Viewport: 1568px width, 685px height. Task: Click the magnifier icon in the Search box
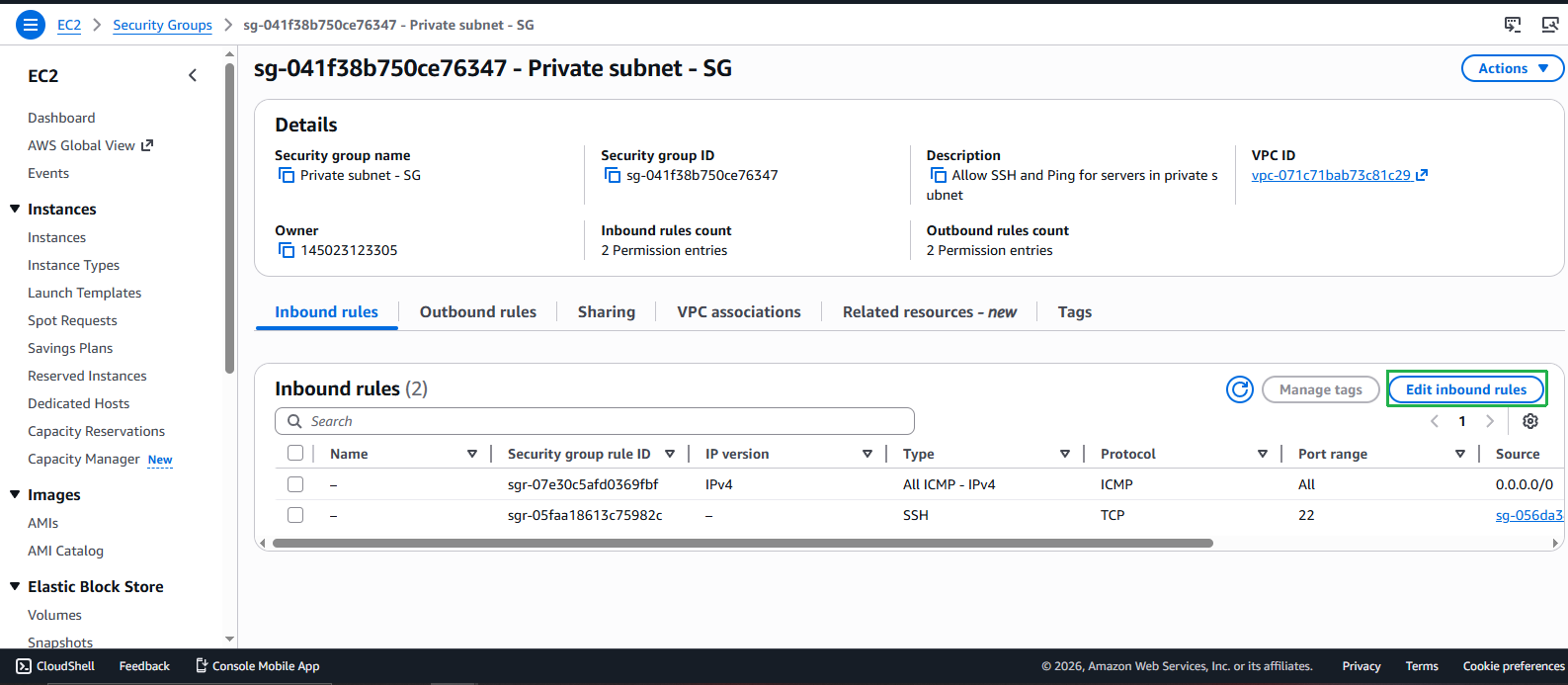[294, 421]
